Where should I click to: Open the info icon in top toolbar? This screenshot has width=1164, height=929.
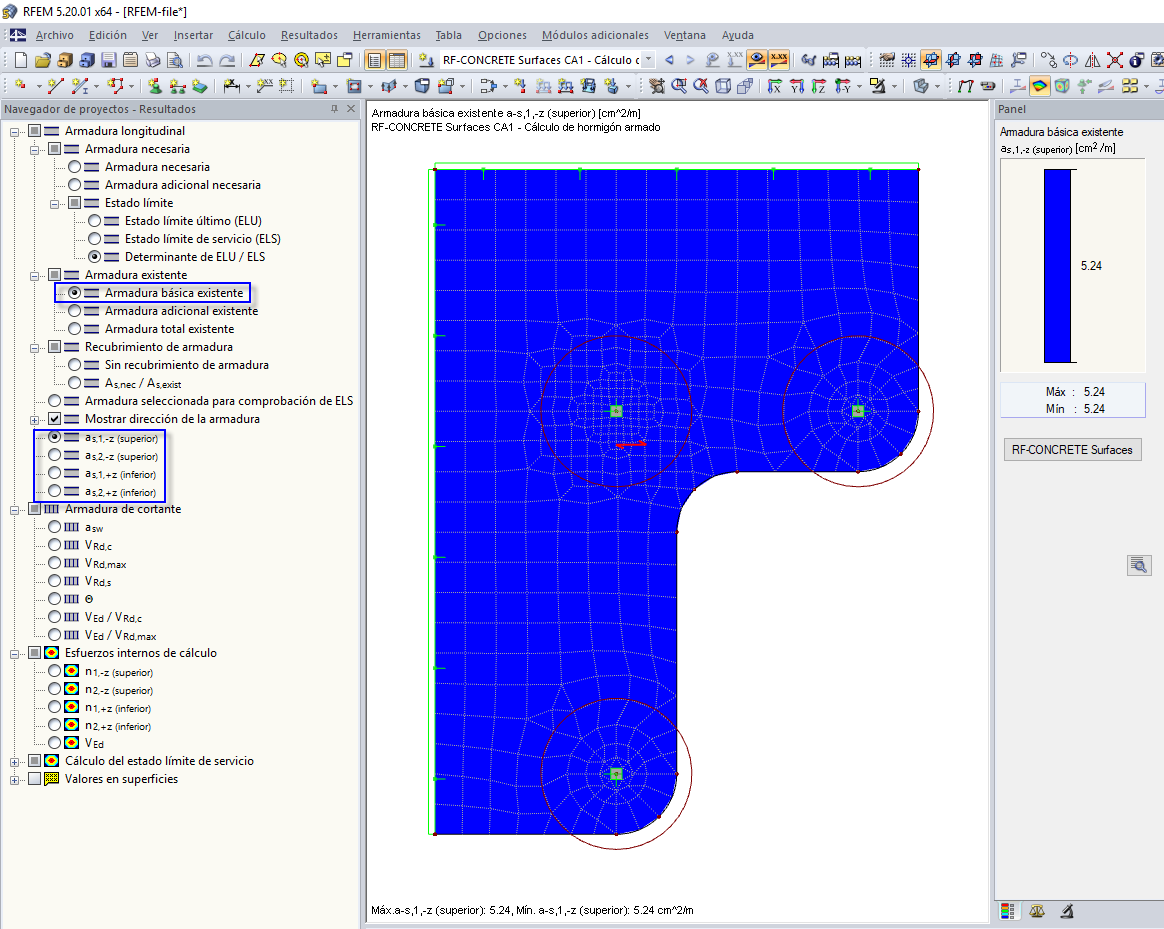click(x=1136, y=60)
